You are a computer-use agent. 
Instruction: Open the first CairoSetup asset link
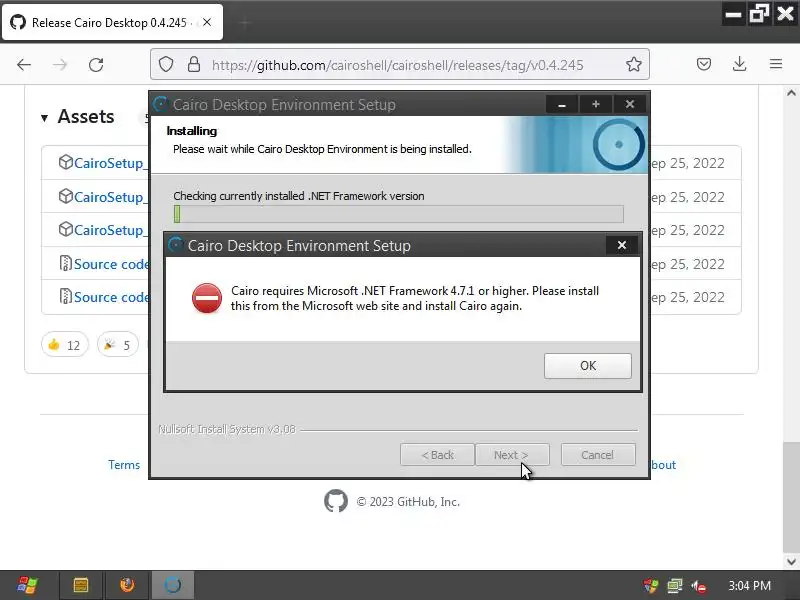pos(110,163)
